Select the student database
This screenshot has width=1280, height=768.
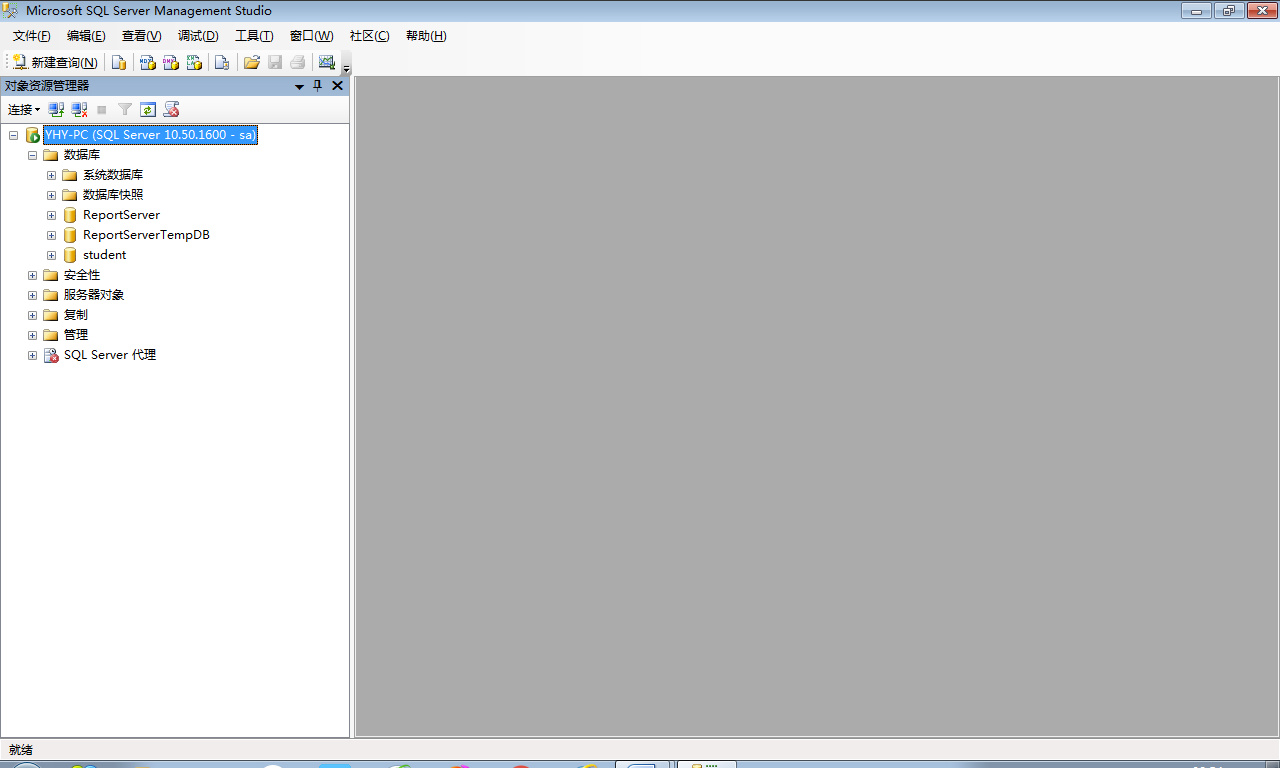[x=104, y=255]
